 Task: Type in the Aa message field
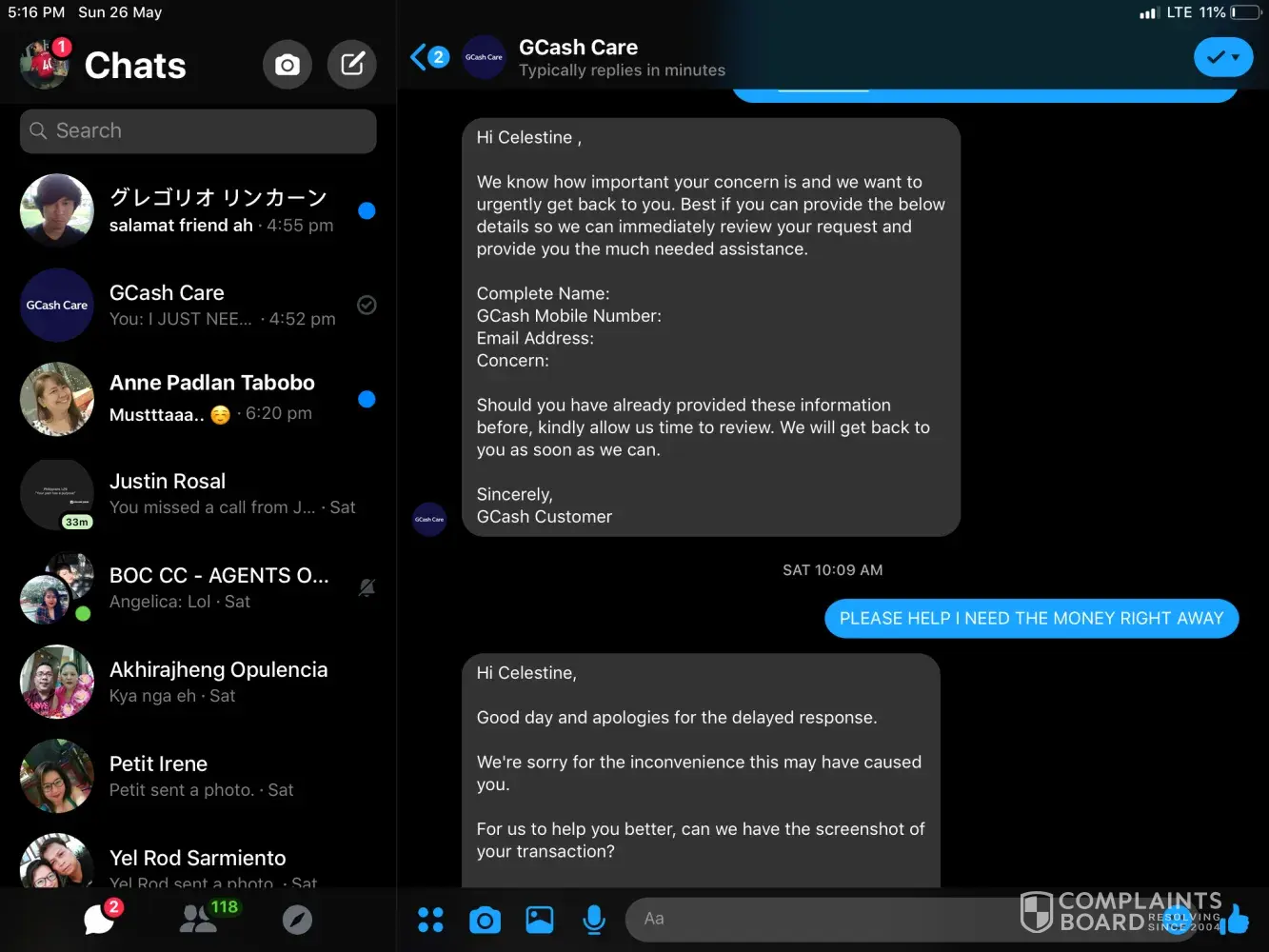(819, 919)
